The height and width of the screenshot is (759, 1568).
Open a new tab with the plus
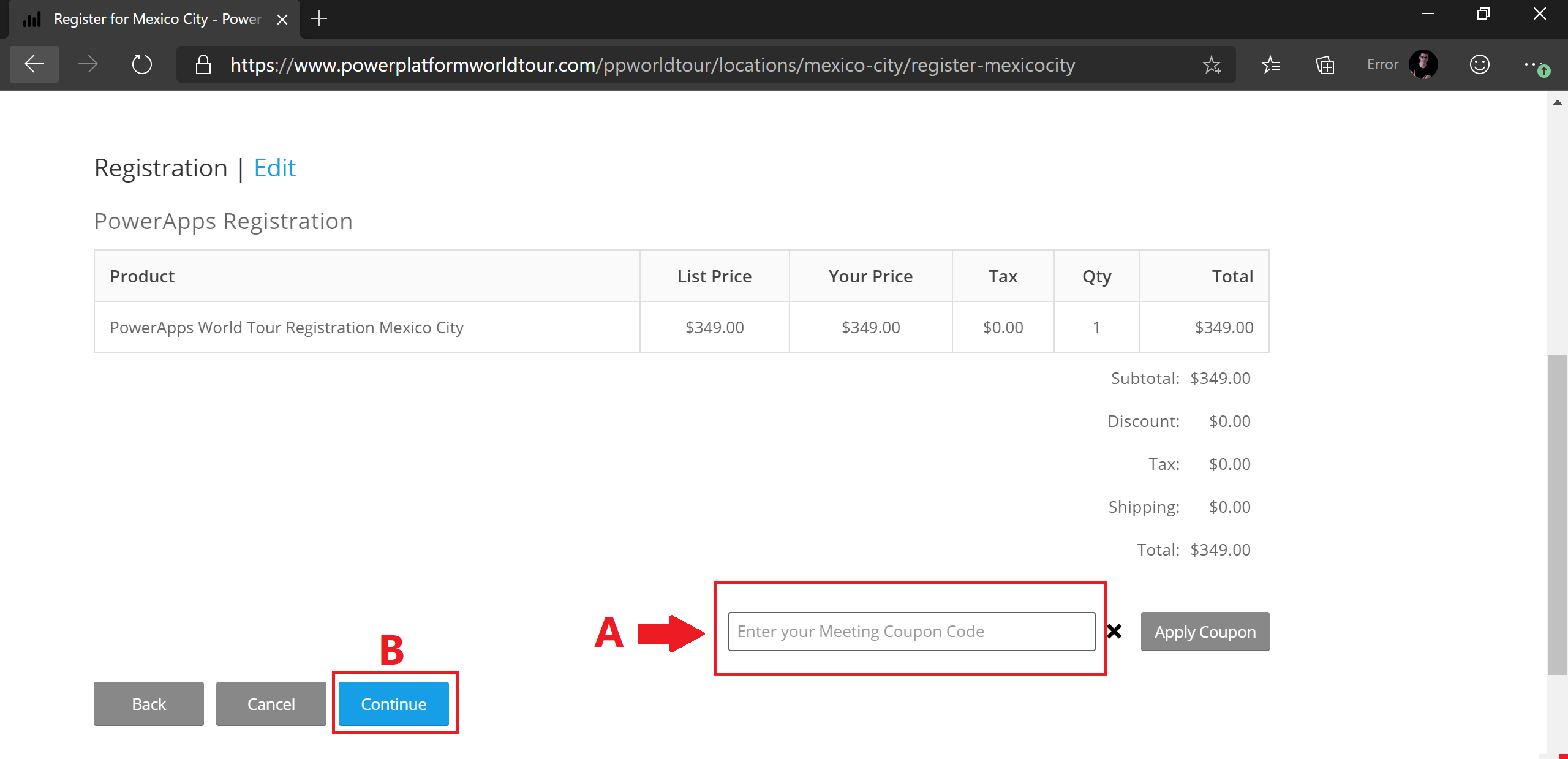(x=319, y=19)
